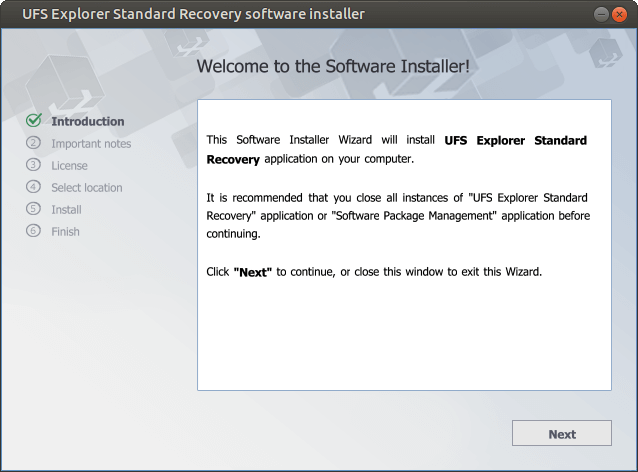Click the Next button
Viewport: 638px width, 472px height.
(x=562, y=433)
